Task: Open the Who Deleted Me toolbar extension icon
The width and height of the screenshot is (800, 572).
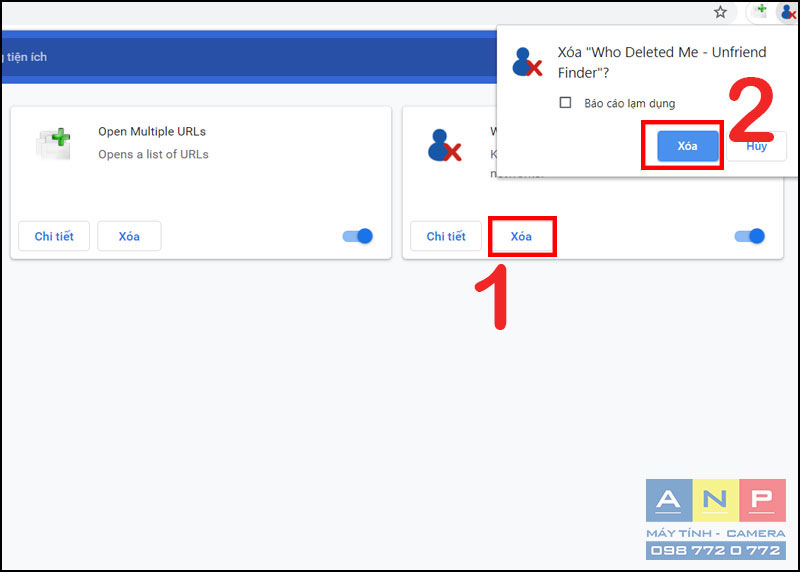Action: pos(788,12)
